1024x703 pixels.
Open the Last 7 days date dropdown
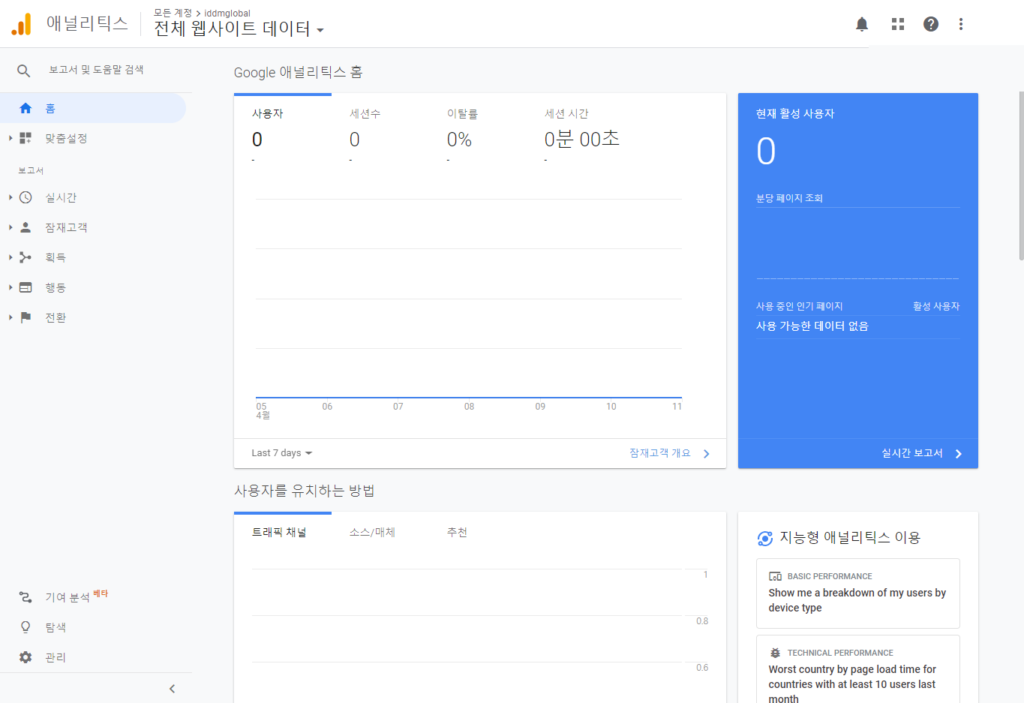282,453
